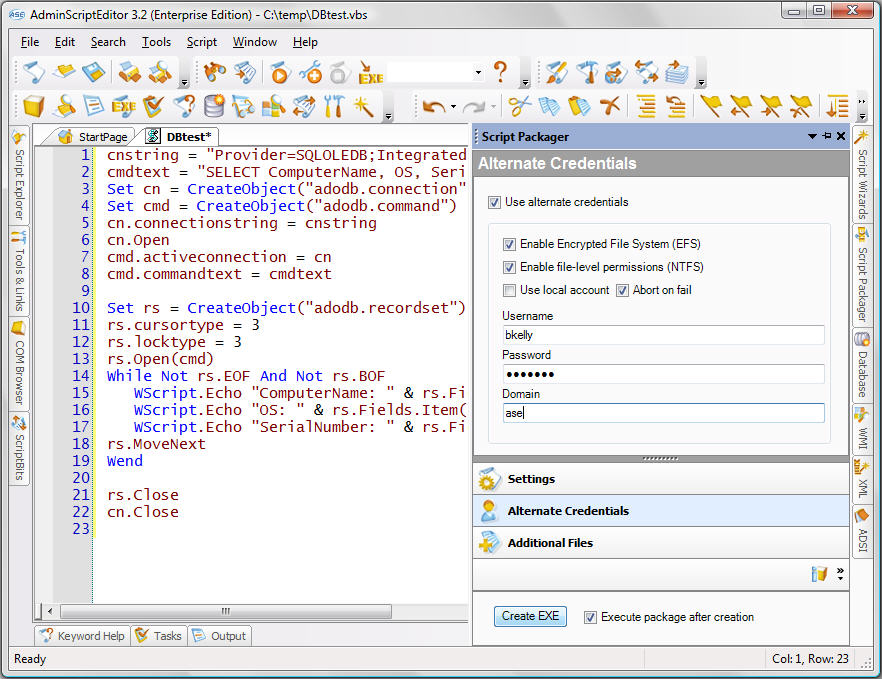The image size is (882, 679).
Task: Select Alternate Credentials section
Action: (661, 511)
